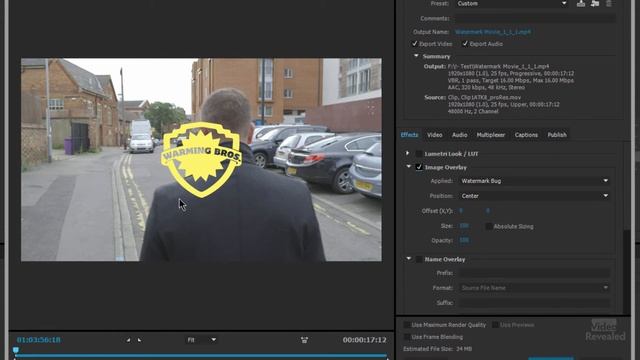This screenshot has height=360, width=640.
Task: Click the playhead on the preview timeline
Action: click(16, 350)
